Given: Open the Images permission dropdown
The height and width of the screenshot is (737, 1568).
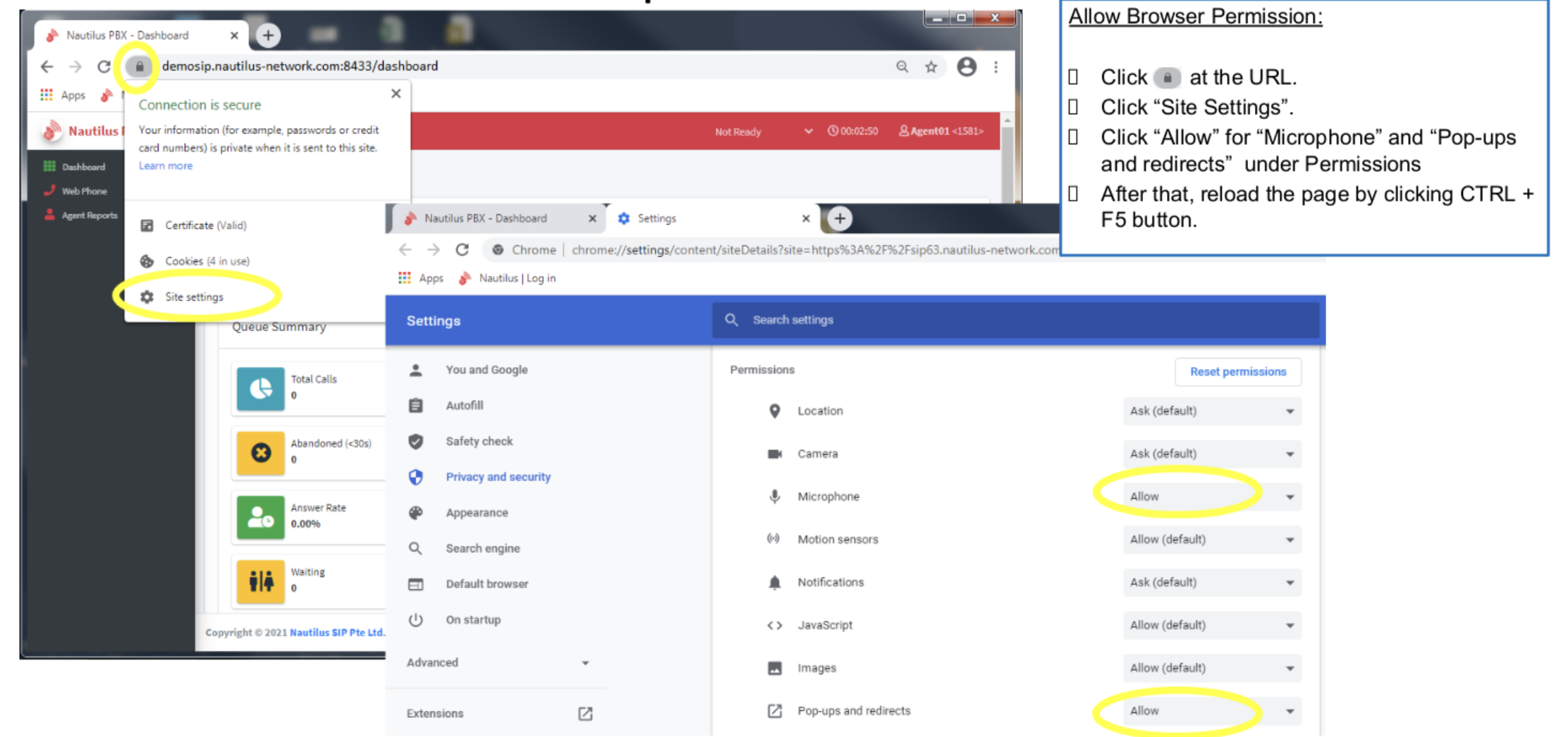Looking at the screenshot, I should (1212, 668).
